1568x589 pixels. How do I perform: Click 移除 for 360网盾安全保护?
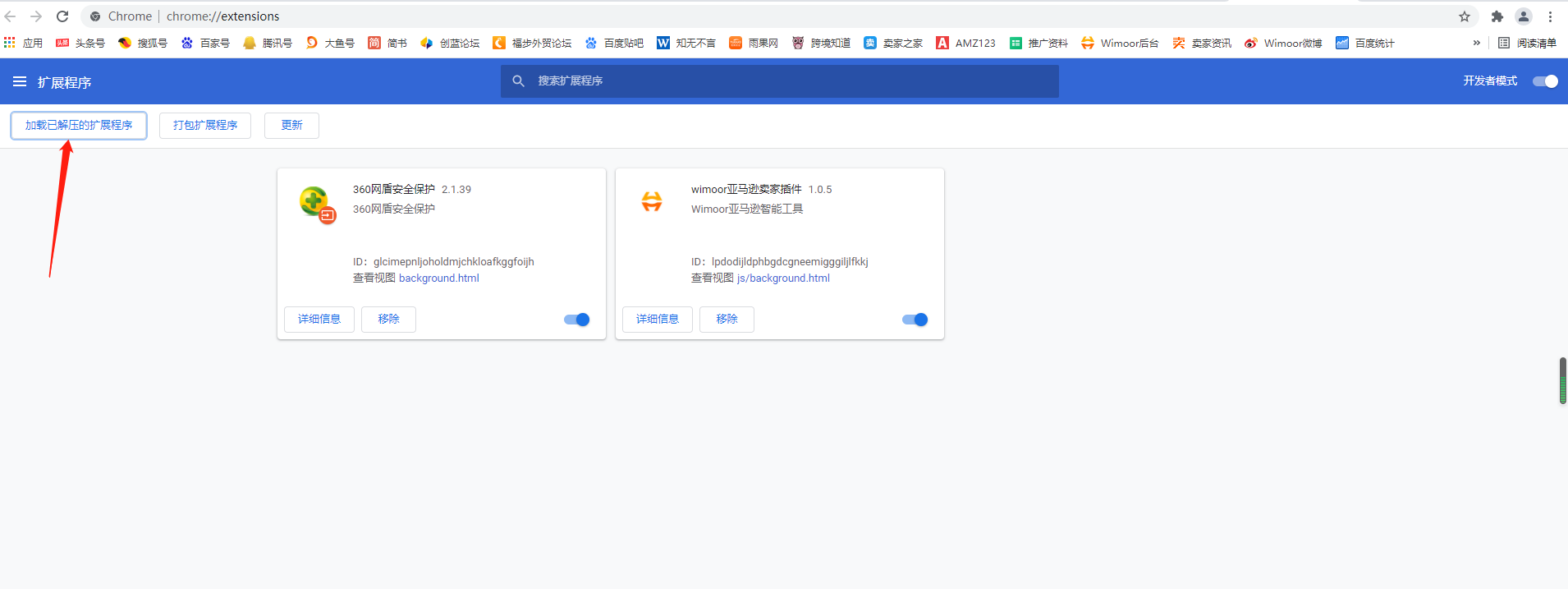(388, 320)
